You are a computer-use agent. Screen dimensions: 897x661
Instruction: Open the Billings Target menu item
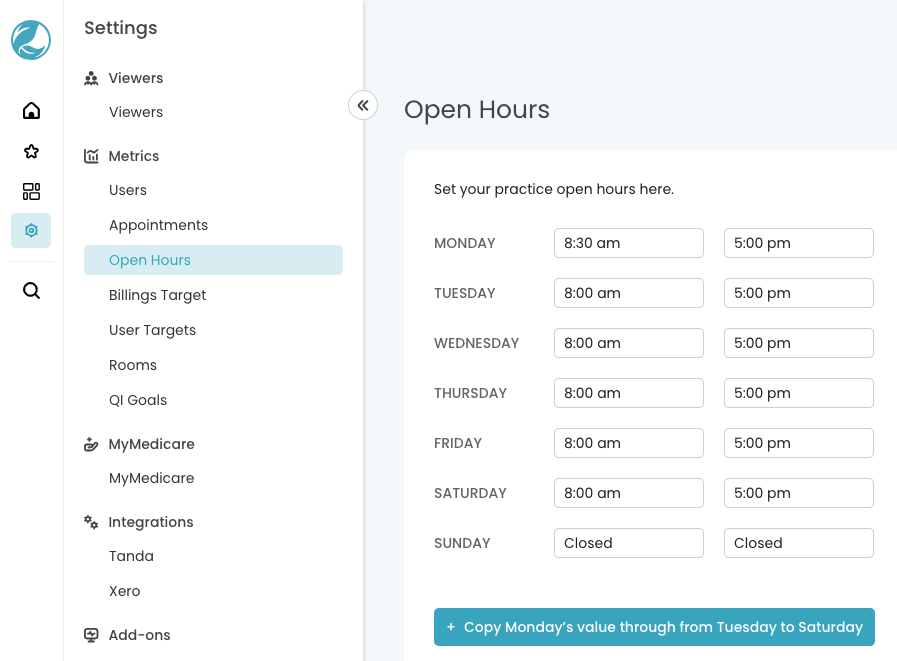coord(157,295)
